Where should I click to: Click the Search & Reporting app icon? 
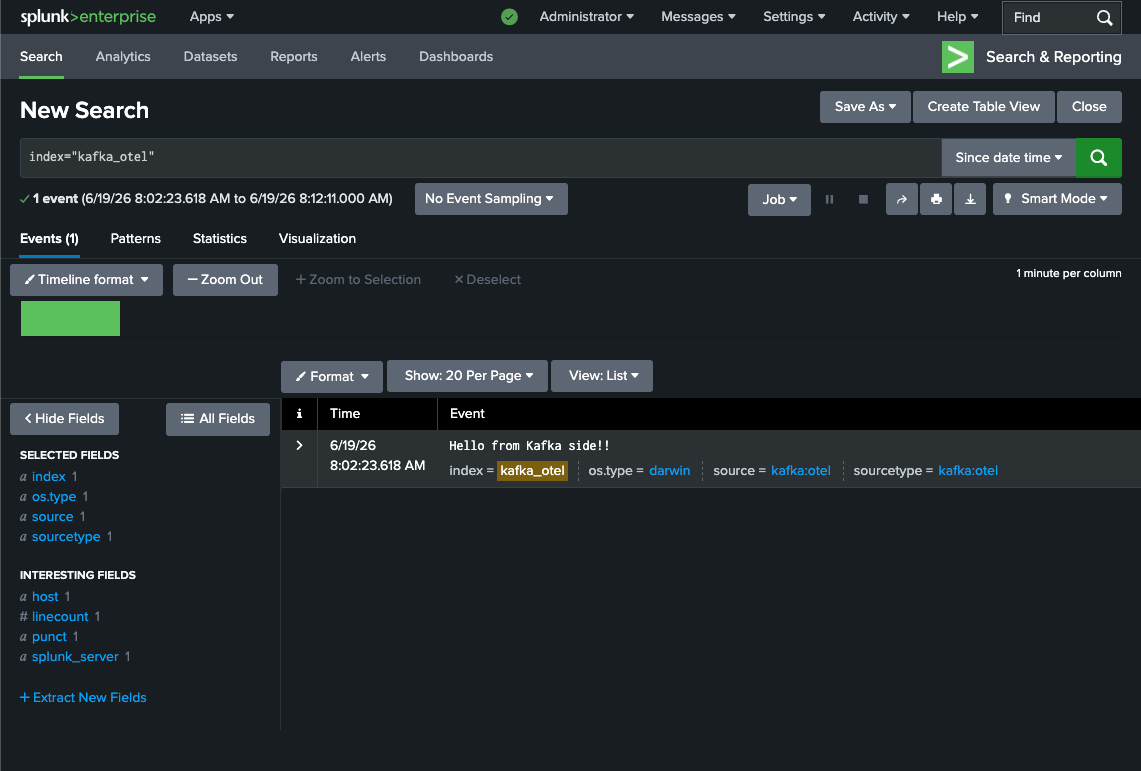(x=958, y=57)
